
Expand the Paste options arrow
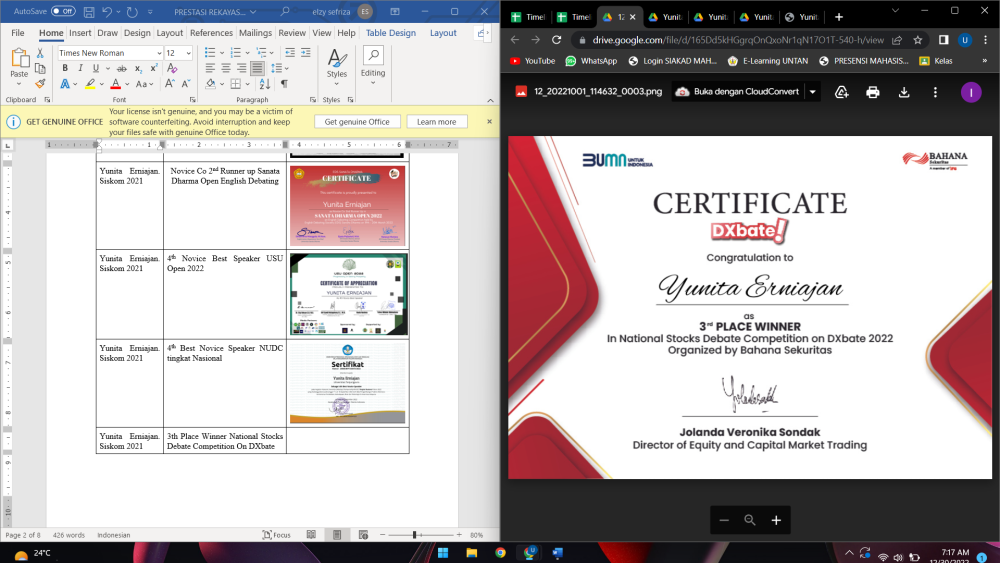[19, 84]
